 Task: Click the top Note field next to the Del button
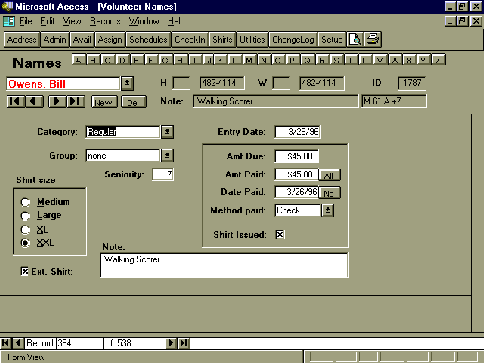tap(275, 101)
